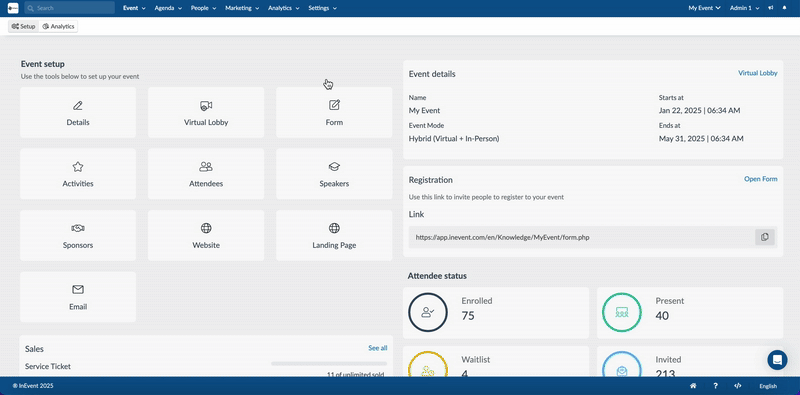Click the code brackets icon in footer
Screen dimensions: 800x395
click(x=737, y=386)
